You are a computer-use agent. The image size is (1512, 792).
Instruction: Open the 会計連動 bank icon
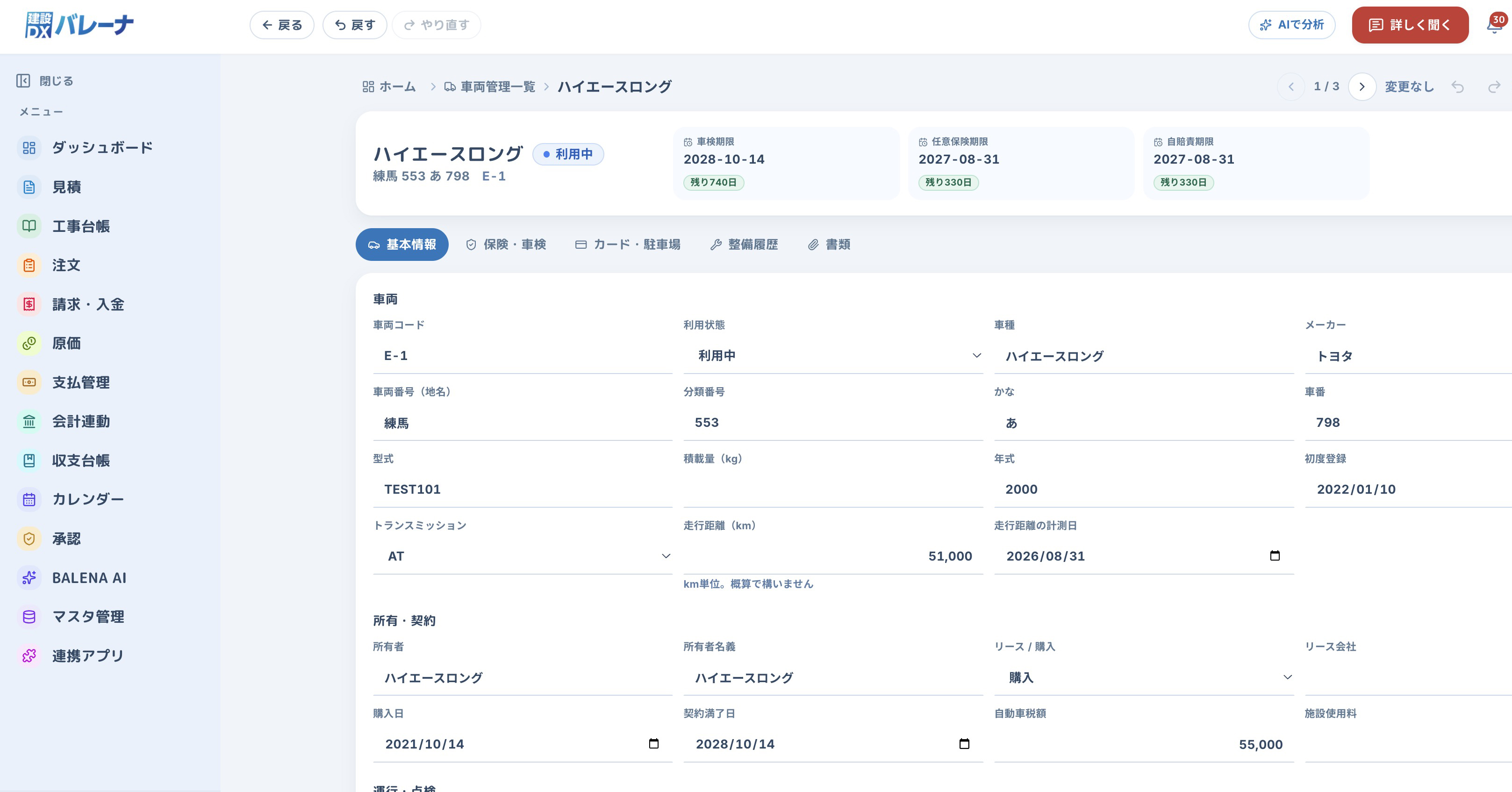[29, 422]
